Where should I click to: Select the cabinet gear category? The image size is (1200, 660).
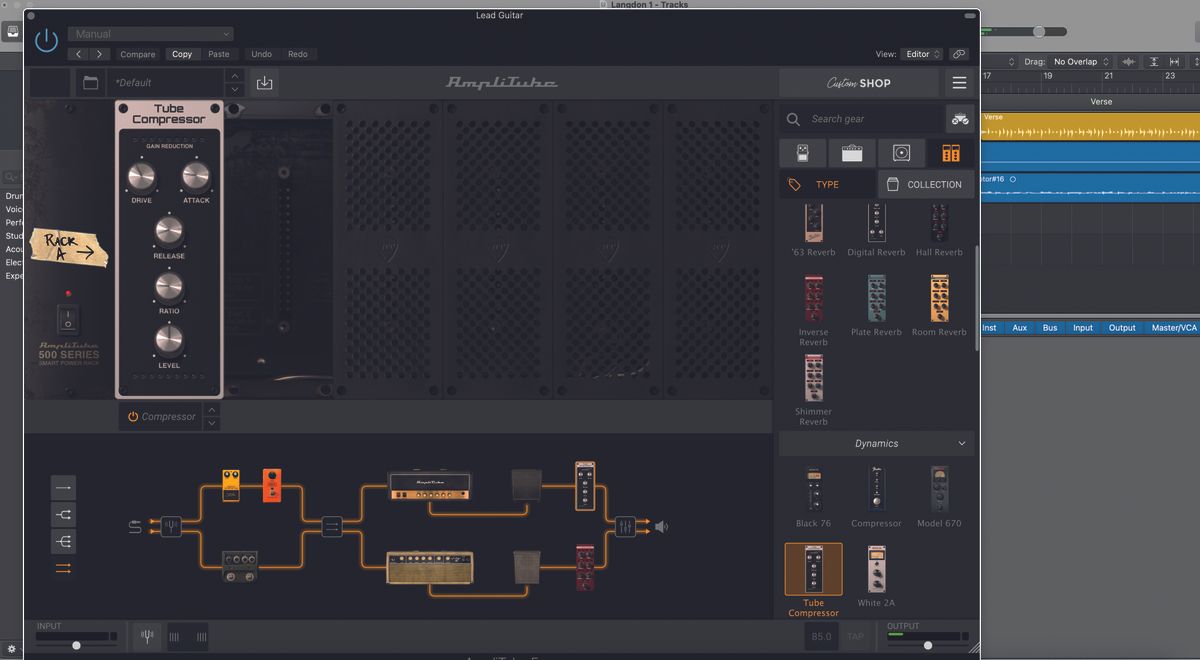pyautogui.click(x=903, y=152)
